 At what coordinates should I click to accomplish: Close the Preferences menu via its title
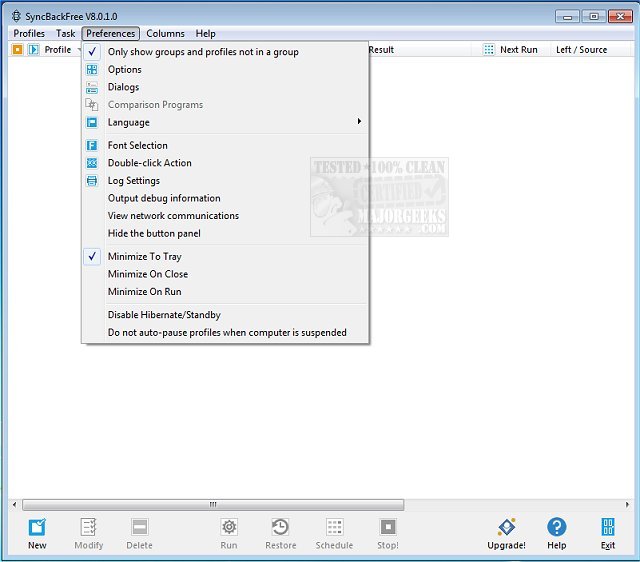coord(111,33)
